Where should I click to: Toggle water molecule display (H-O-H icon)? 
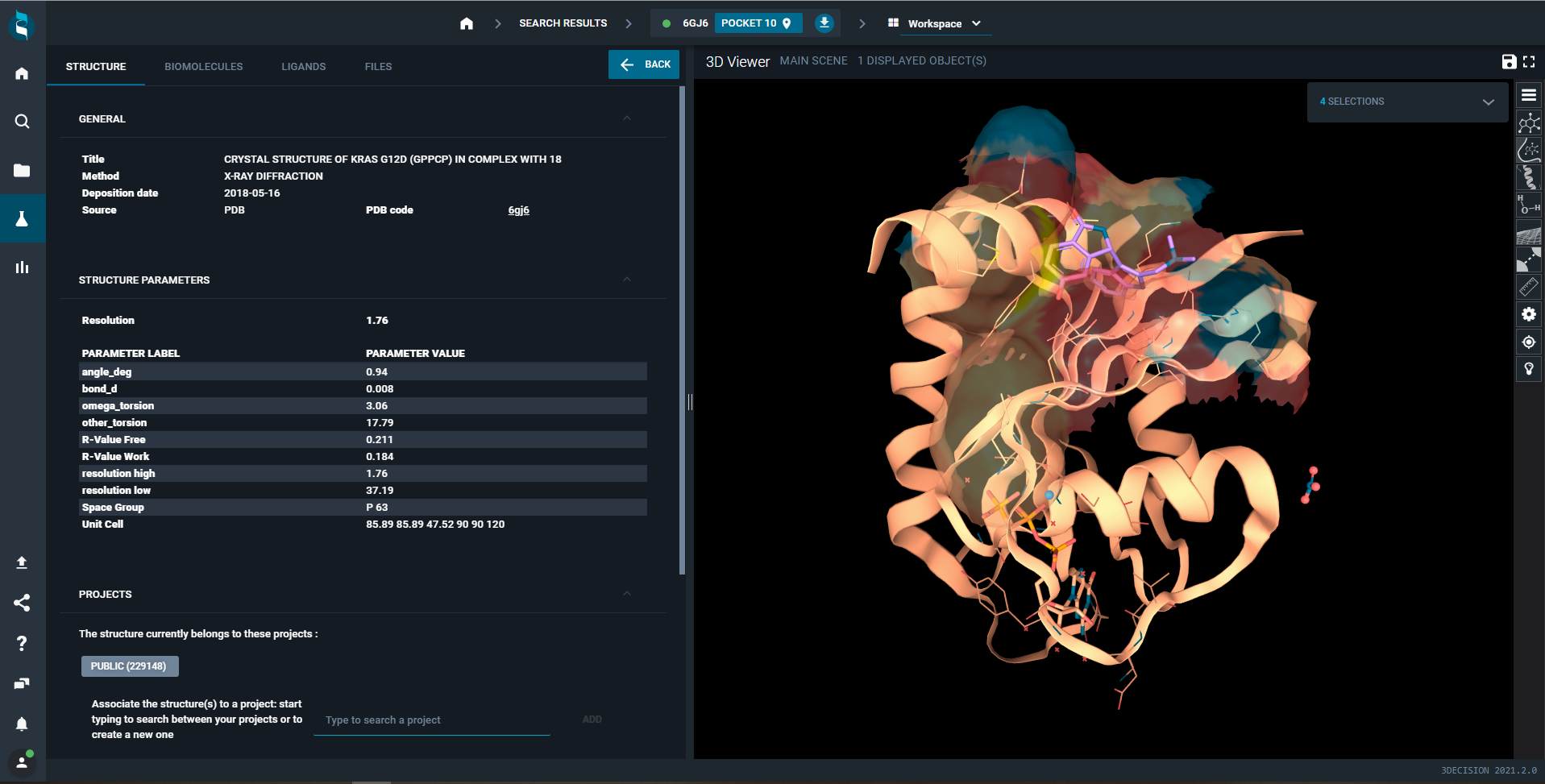1528,205
